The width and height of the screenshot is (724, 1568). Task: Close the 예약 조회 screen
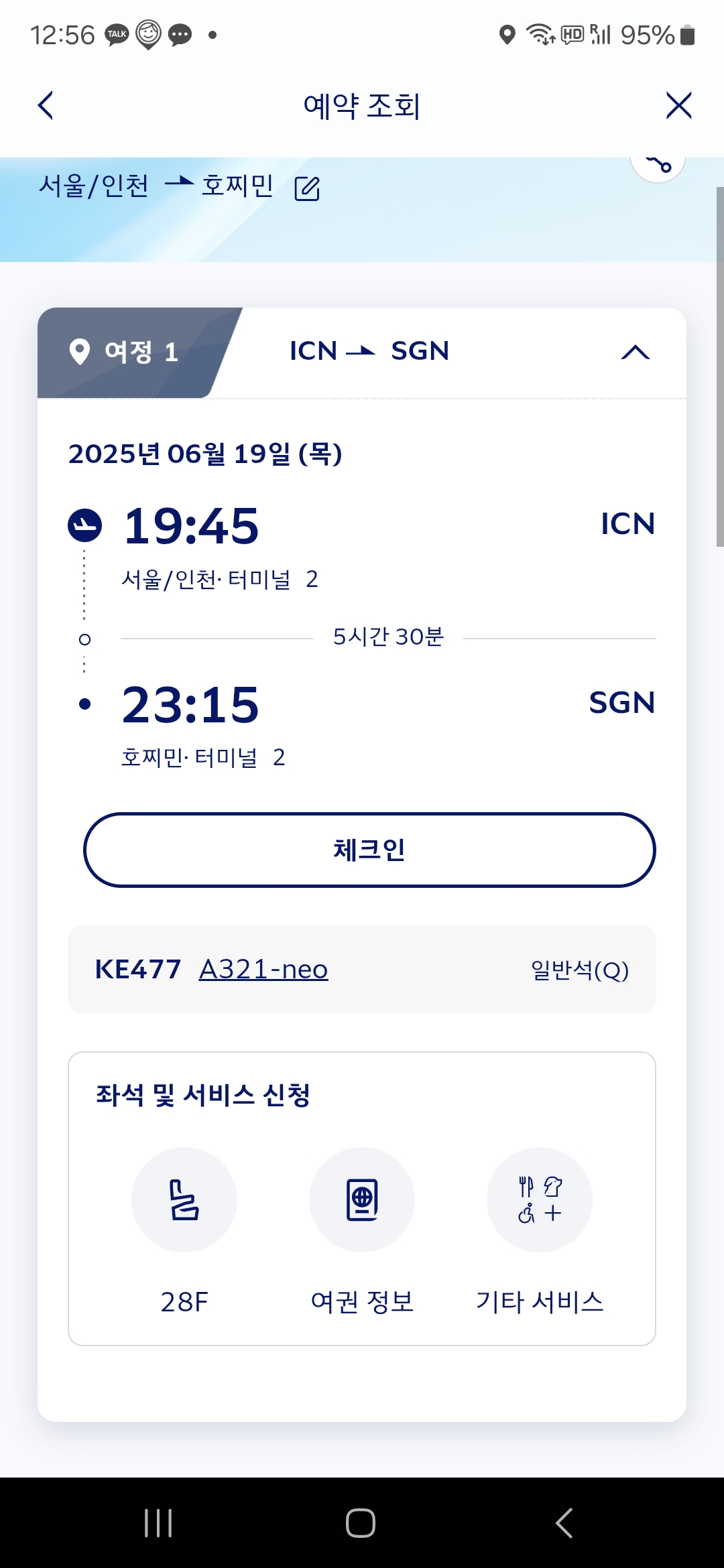(x=678, y=106)
